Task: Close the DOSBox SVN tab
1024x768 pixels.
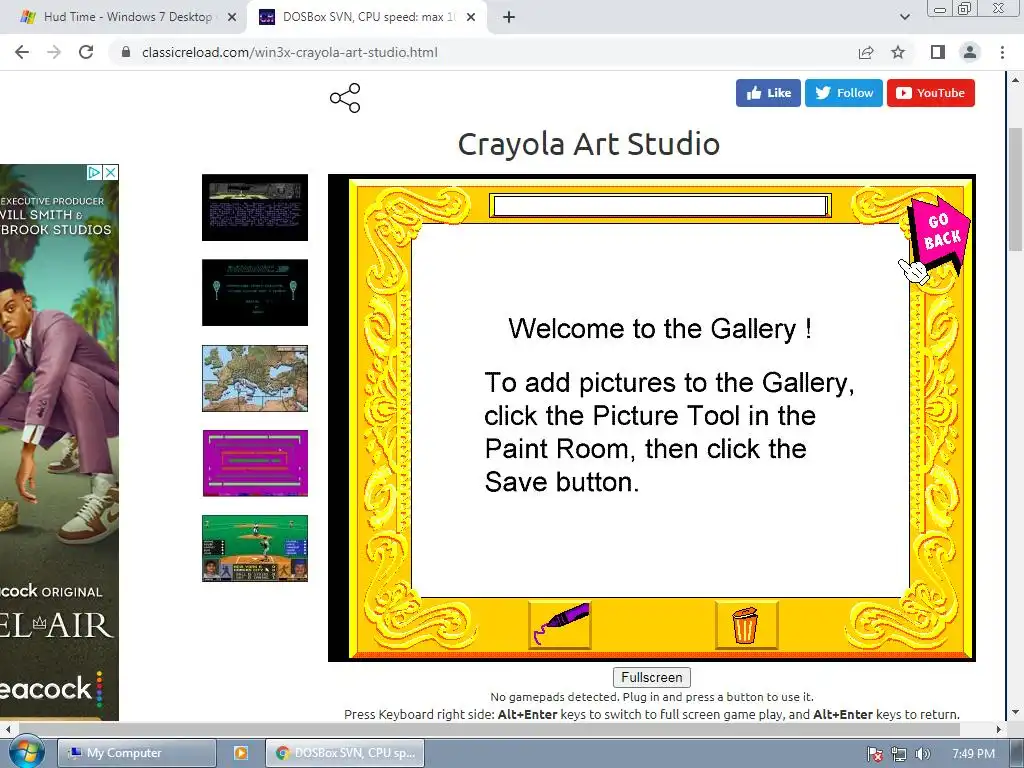Action: (x=471, y=17)
